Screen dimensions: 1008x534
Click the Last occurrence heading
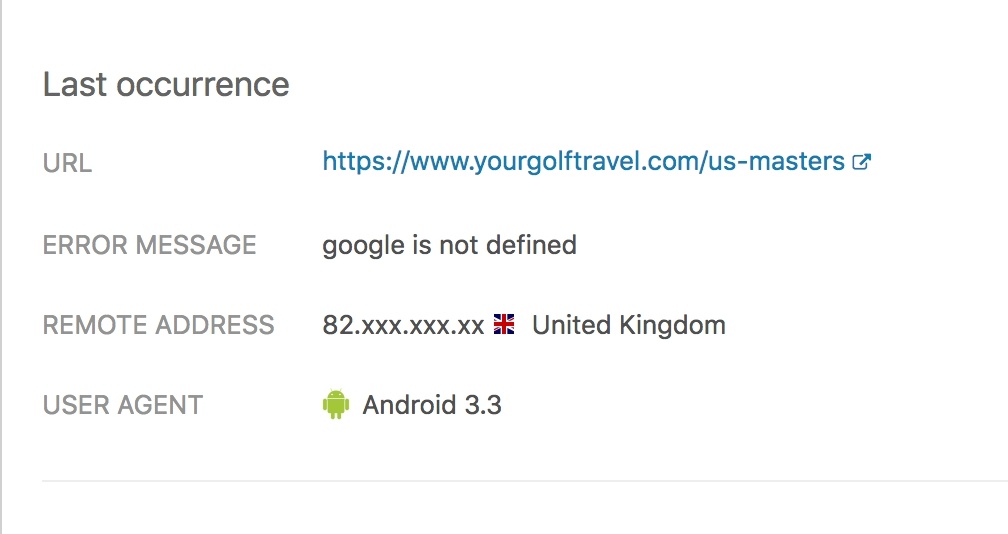pyautogui.click(x=166, y=85)
